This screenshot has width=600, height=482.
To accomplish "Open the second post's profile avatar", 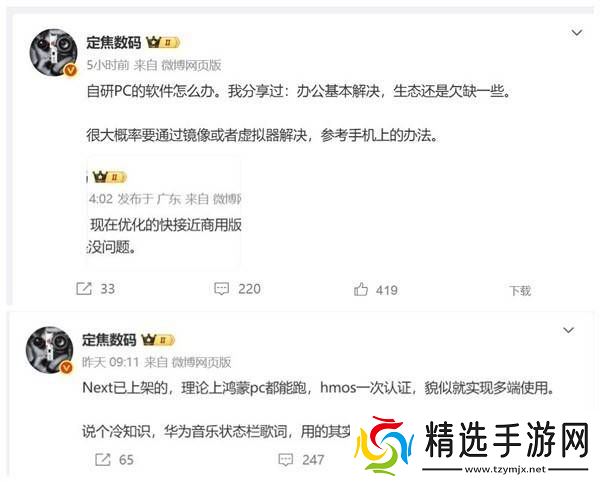I will coord(49,350).
